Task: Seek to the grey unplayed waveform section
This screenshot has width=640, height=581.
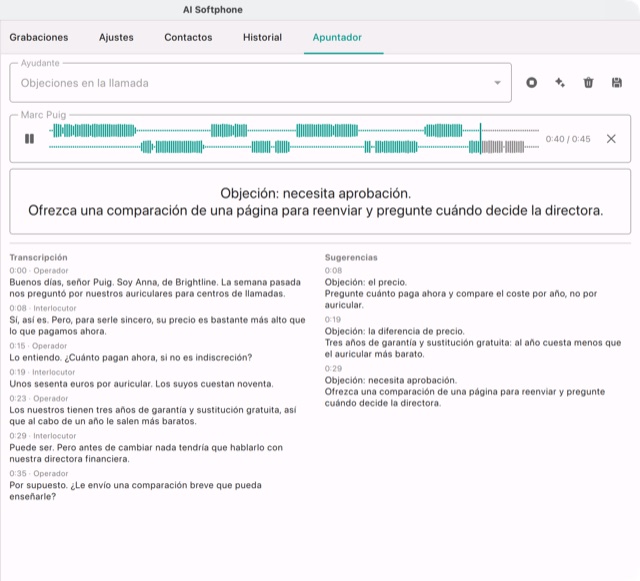Action: pos(502,147)
